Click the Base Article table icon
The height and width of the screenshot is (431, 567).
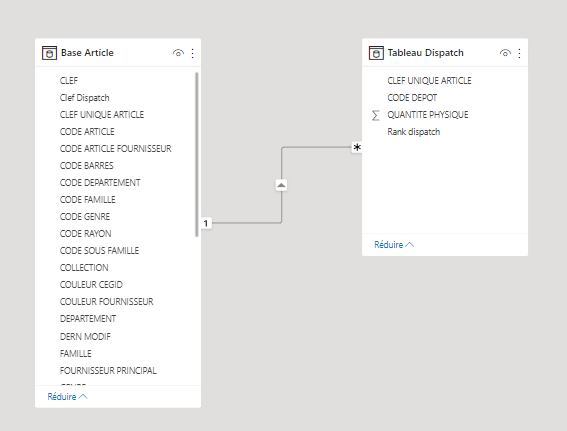50,53
